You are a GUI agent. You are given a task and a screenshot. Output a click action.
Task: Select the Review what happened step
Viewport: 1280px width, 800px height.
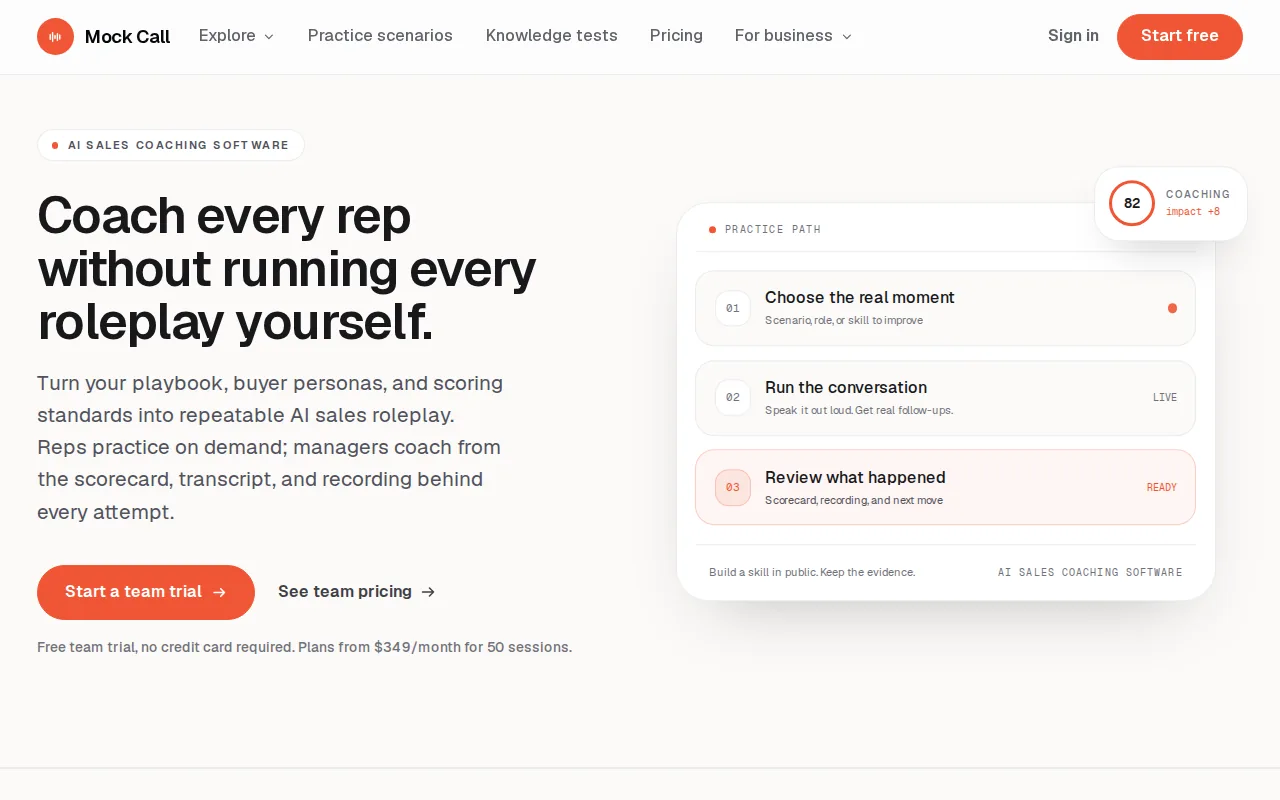pyautogui.click(x=945, y=487)
